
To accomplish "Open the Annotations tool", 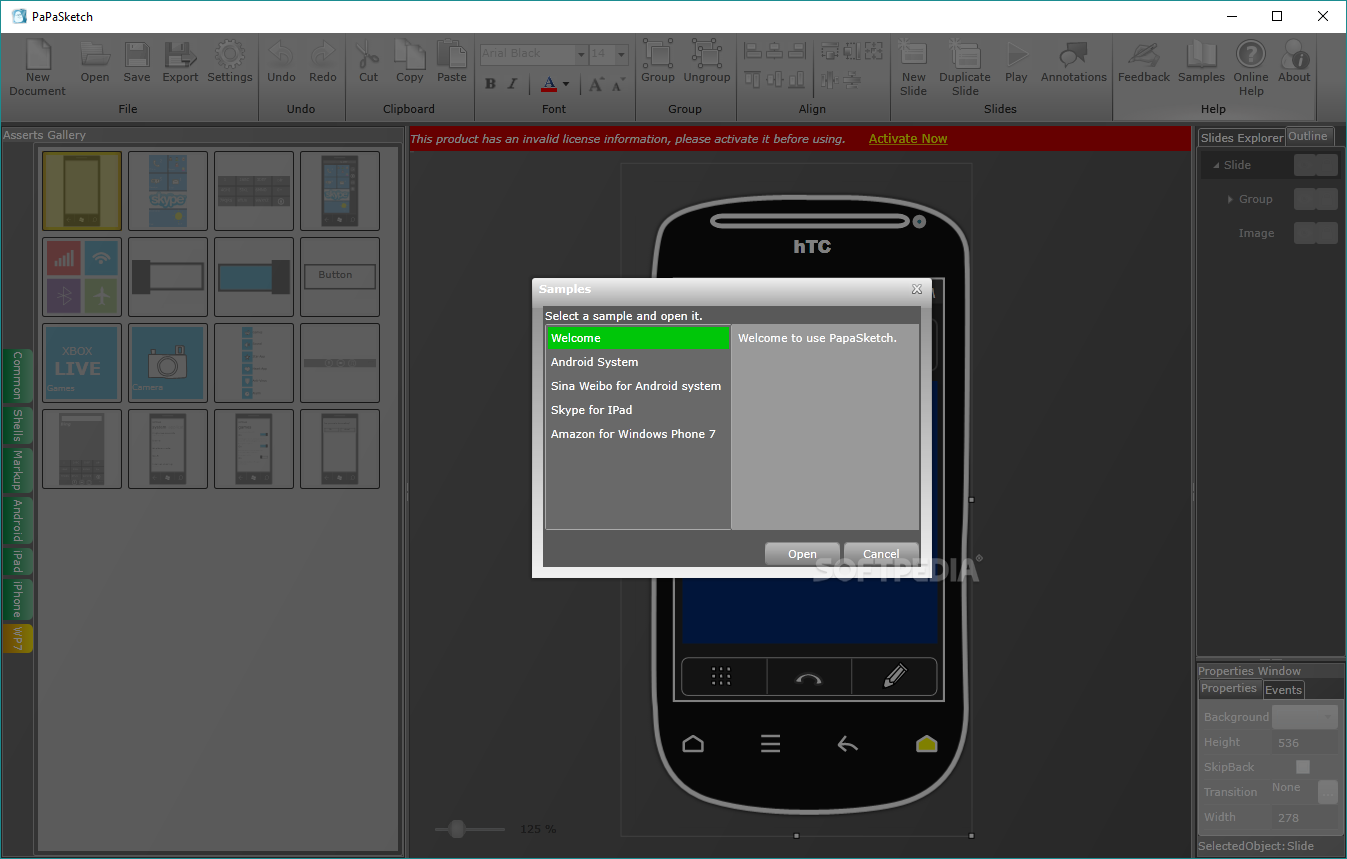I will 1074,55.
